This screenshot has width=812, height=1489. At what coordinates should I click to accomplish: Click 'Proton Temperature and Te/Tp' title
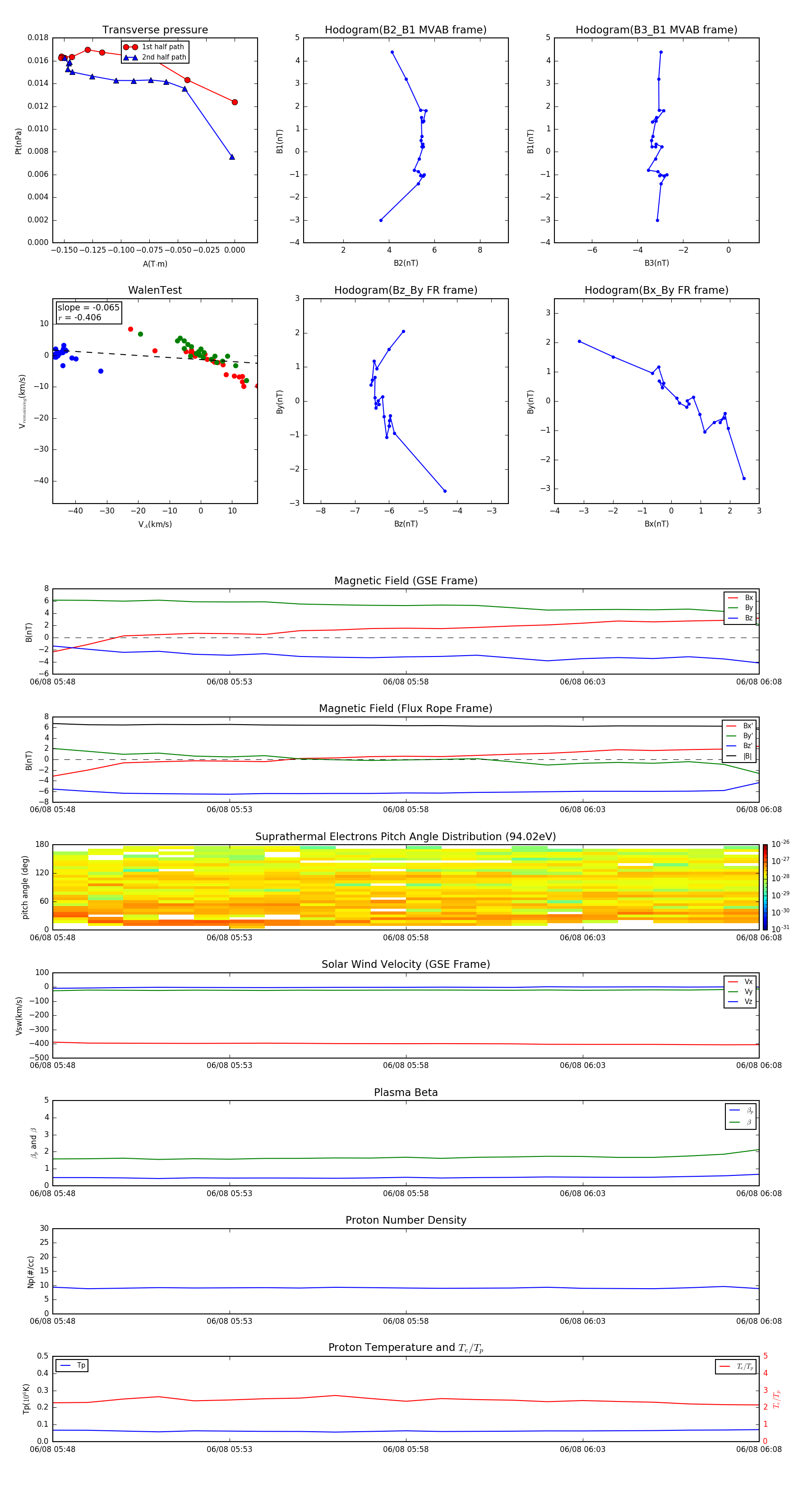(406, 1348)
